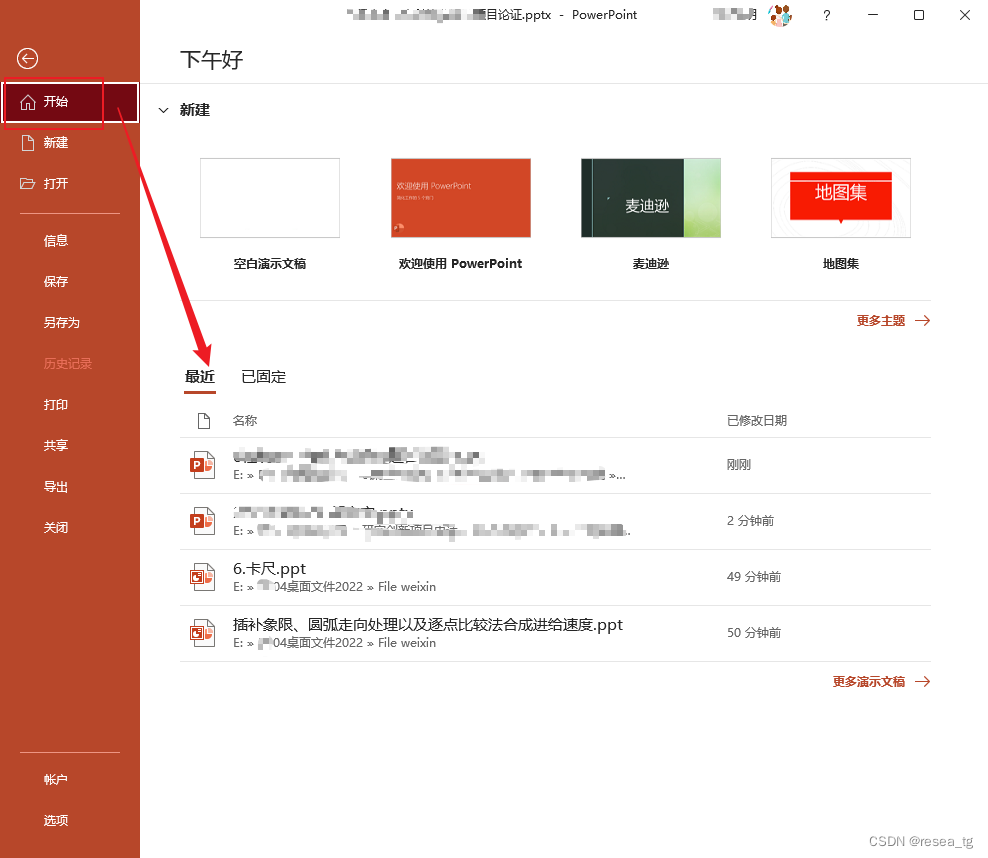The width and height of the screenshot is (988, 858).
Task: Choose 保存 in sidebar
Action: (x=55, y=282)
